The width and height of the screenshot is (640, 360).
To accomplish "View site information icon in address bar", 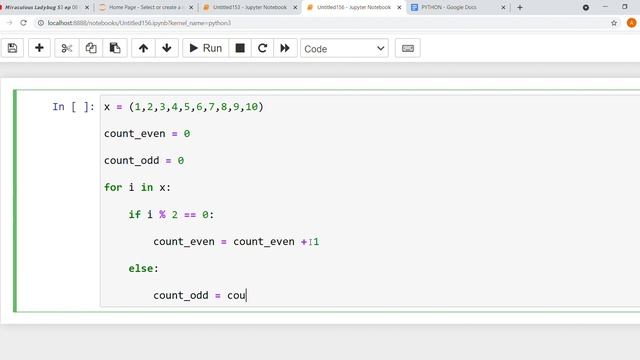I will point(40,23).
